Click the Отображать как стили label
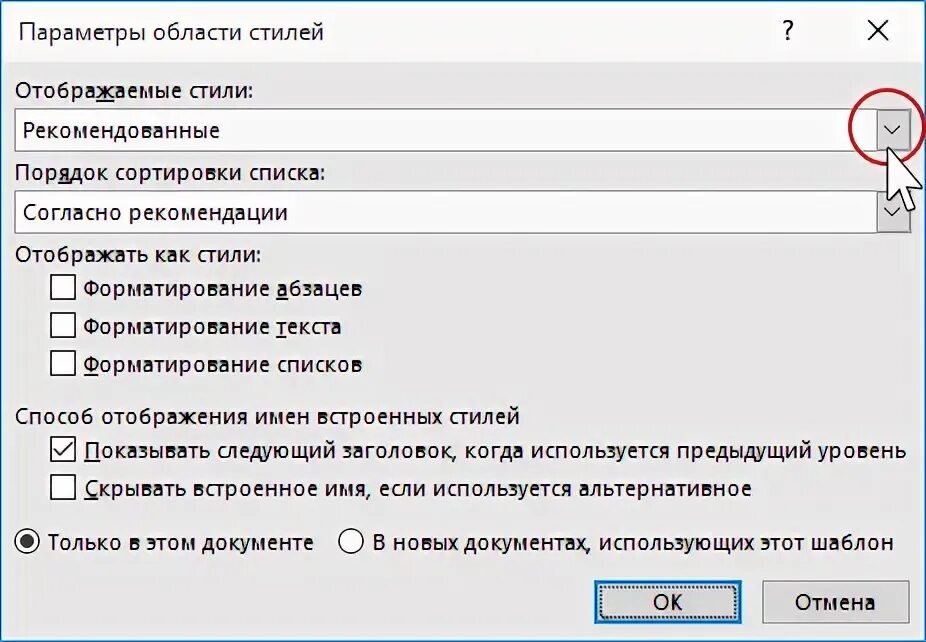926x642 pixels. [138, 255]
